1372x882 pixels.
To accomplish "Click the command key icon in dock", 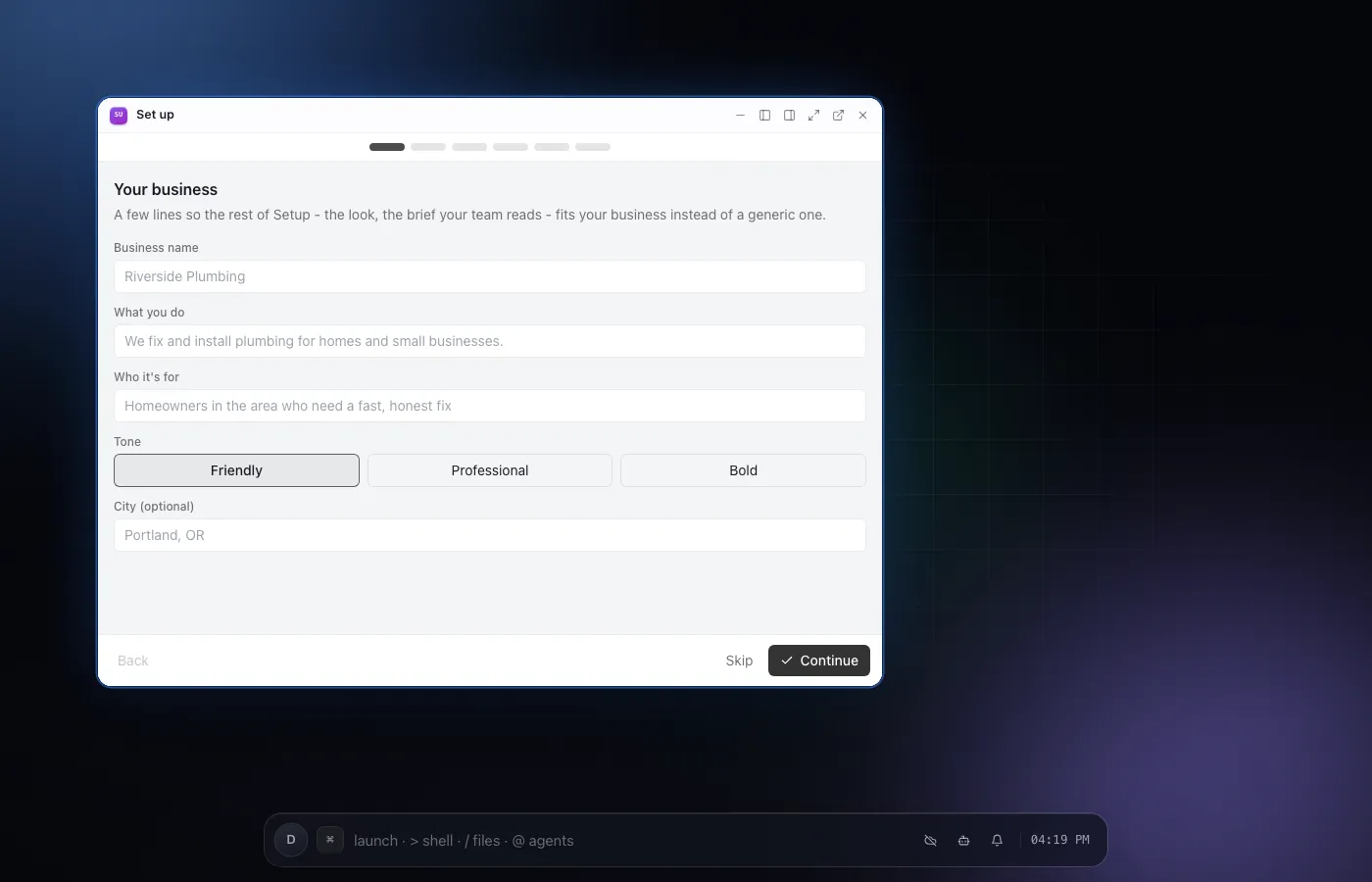I will 330,840.
